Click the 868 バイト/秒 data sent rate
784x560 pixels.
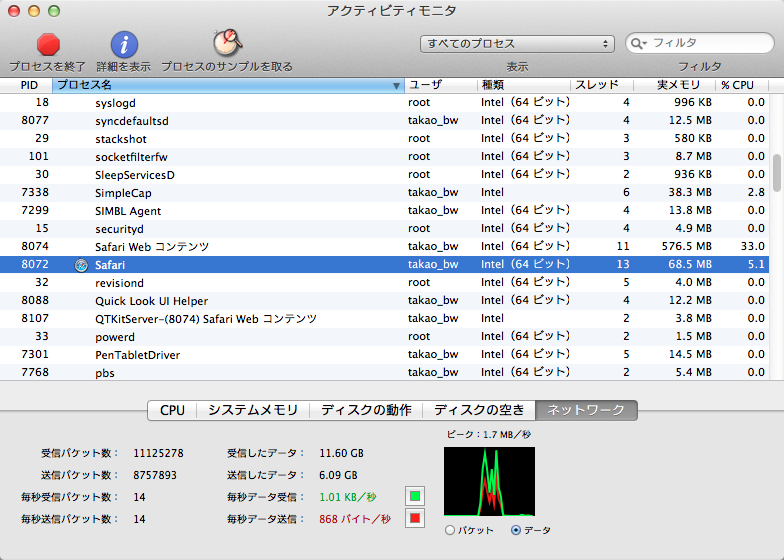(x=355, y=519)
